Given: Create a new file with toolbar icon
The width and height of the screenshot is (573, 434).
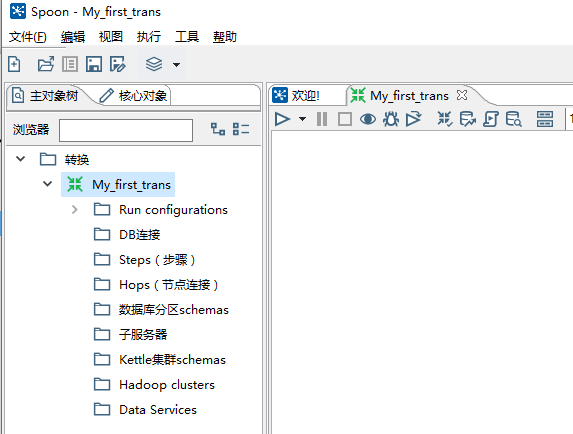Looking at the screenshot, I should (x=14, y=64).
